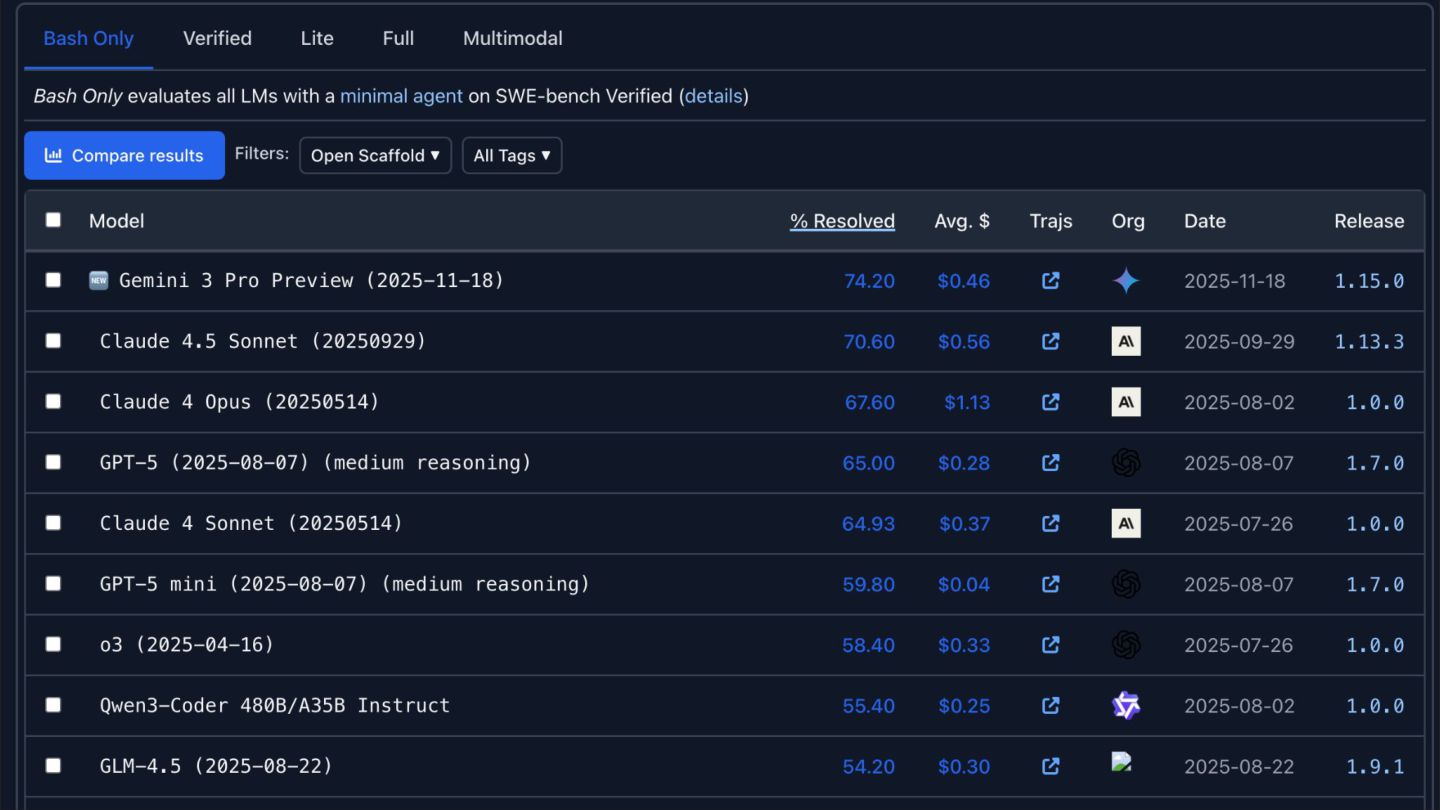1440x810 pixels.
Task: Switch to the Full tab
Action: (x=398, y=38)
